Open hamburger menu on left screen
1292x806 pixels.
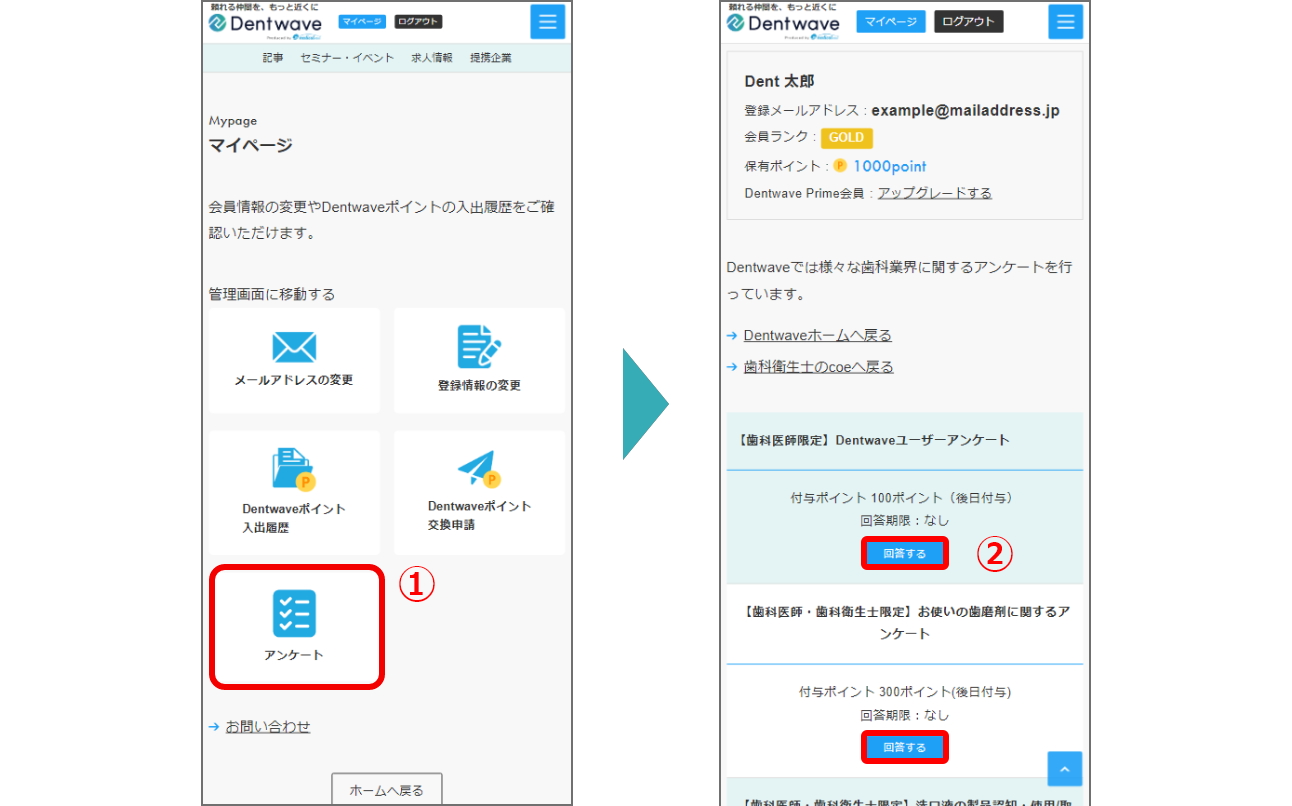(x=547, y=22)
